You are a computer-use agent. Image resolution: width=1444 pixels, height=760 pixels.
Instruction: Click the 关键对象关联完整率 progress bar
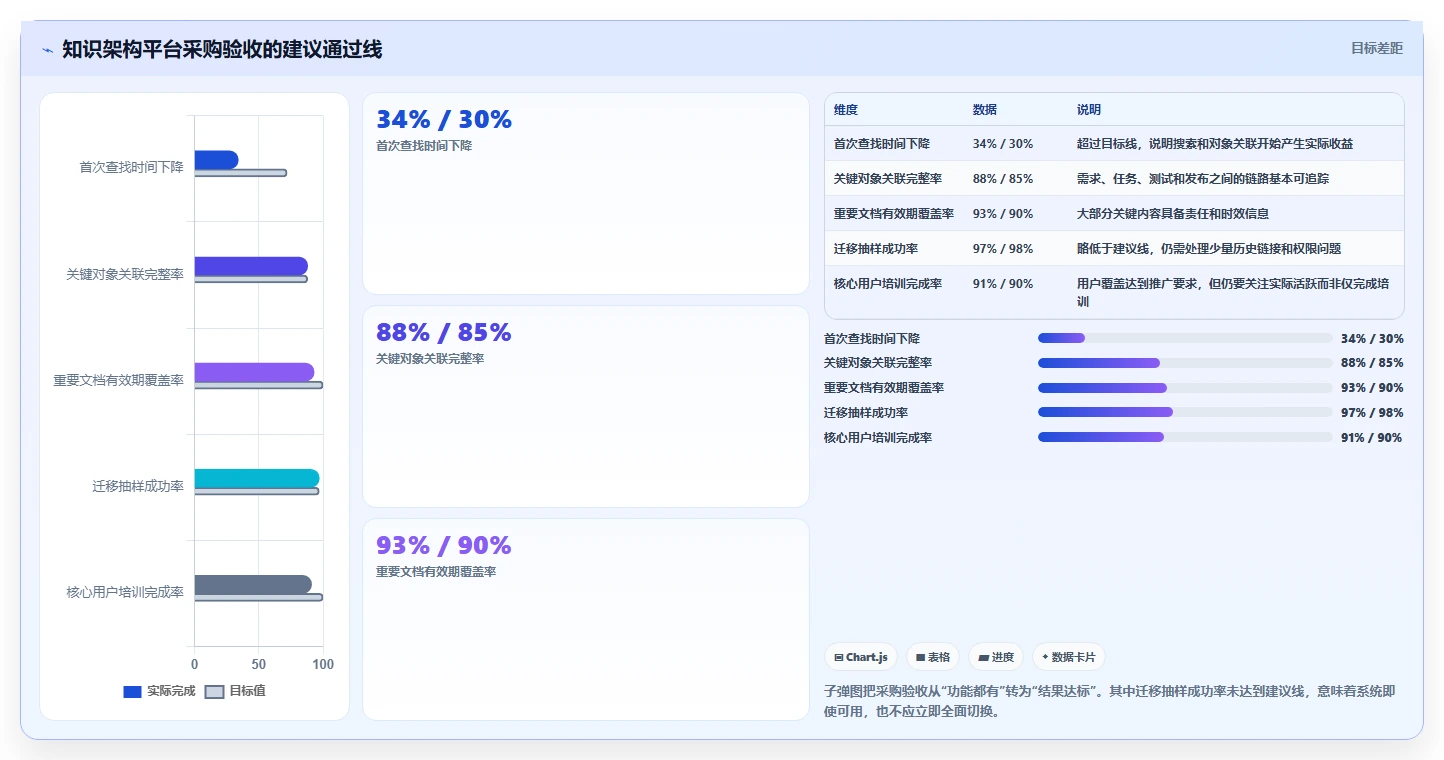tap(1185, 363)
